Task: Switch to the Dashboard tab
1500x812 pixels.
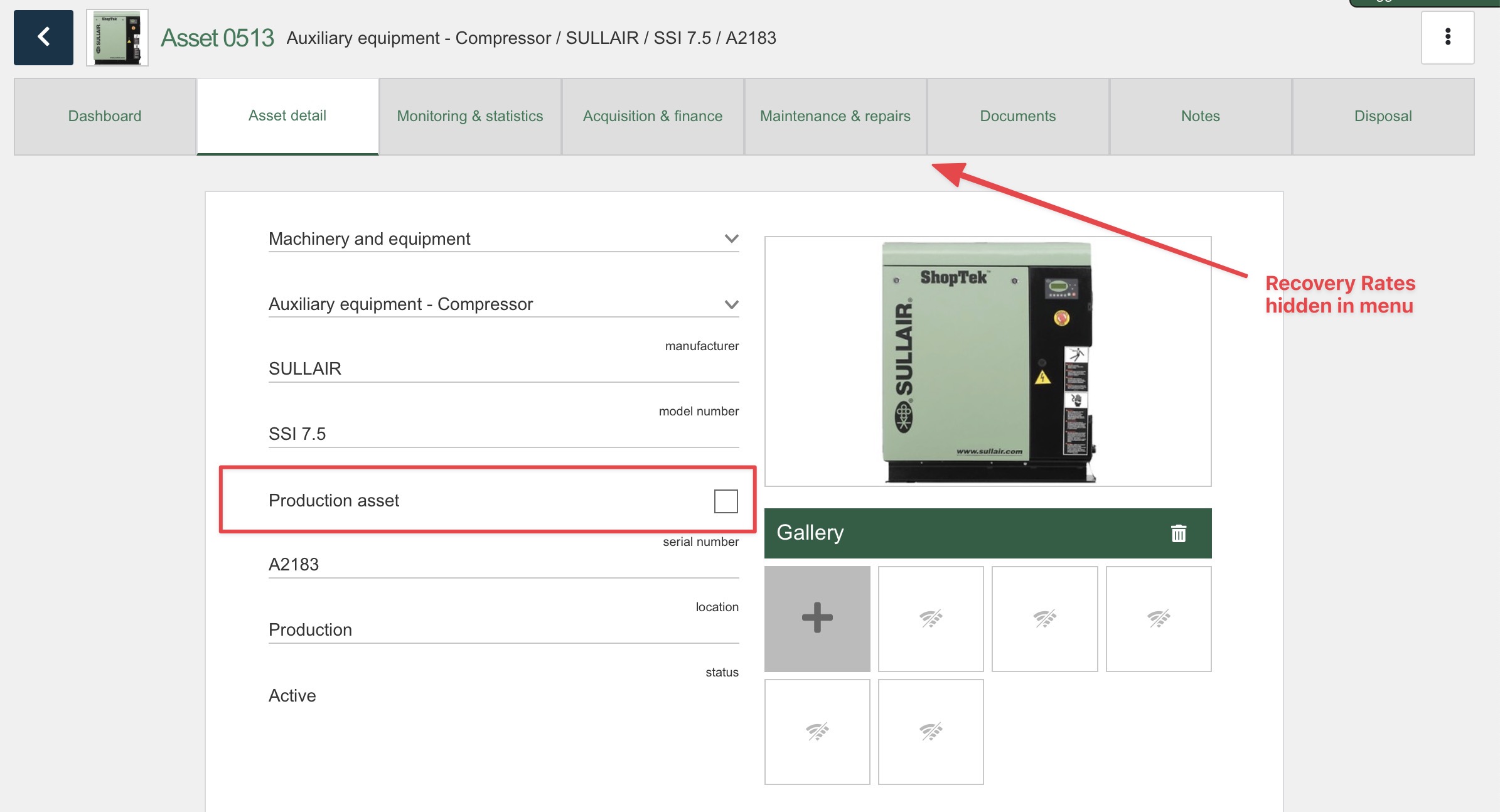Action: coord(105,116)
